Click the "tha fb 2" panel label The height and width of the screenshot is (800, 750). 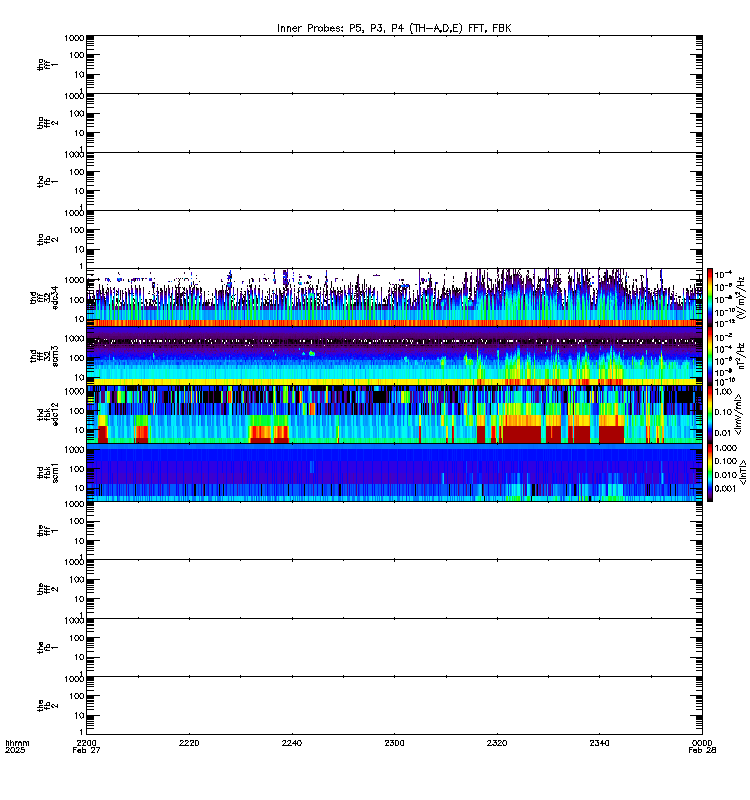(x=48, y=239)
